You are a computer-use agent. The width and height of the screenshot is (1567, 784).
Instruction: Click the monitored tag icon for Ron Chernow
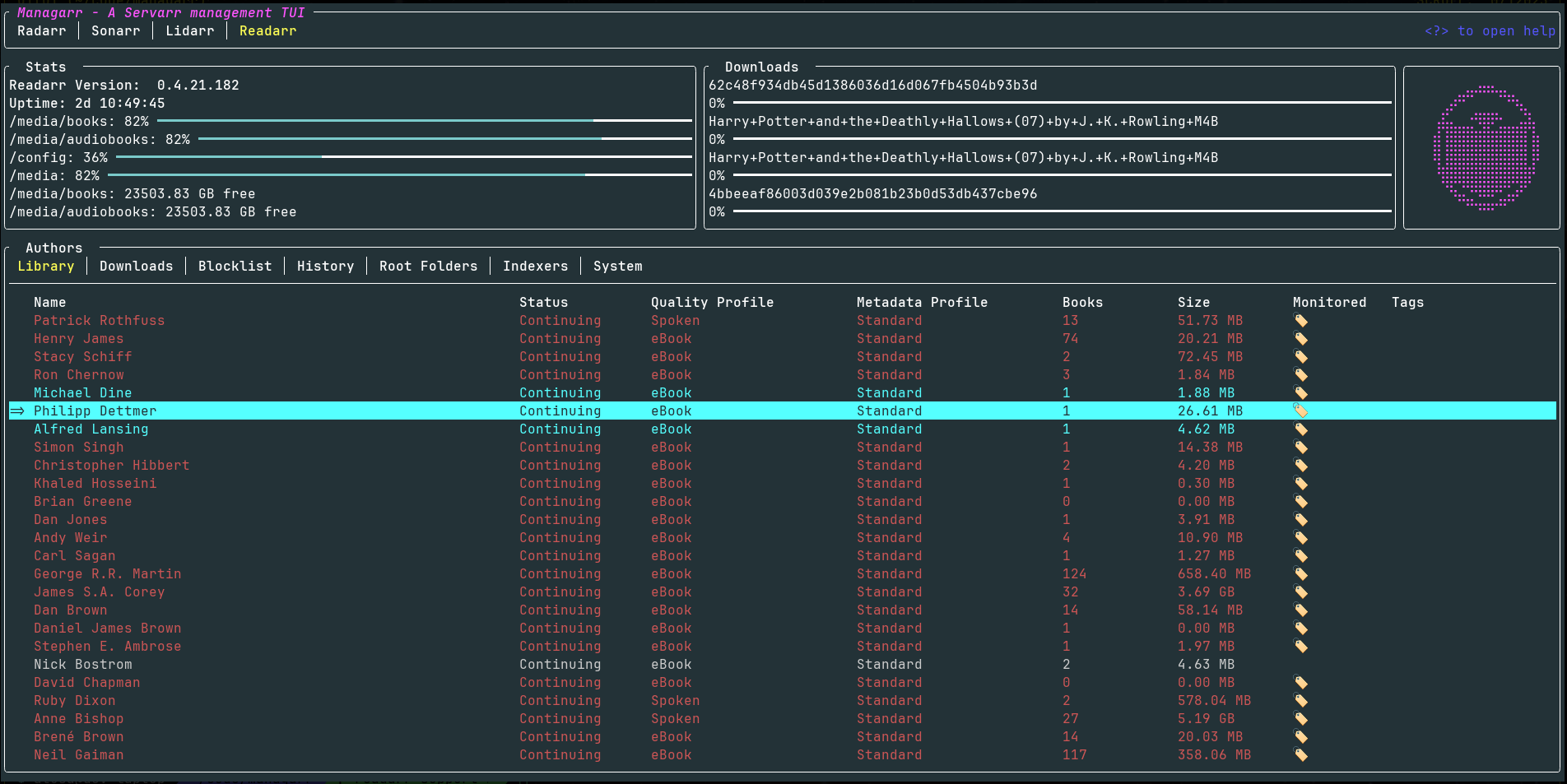pos(1300,375)
